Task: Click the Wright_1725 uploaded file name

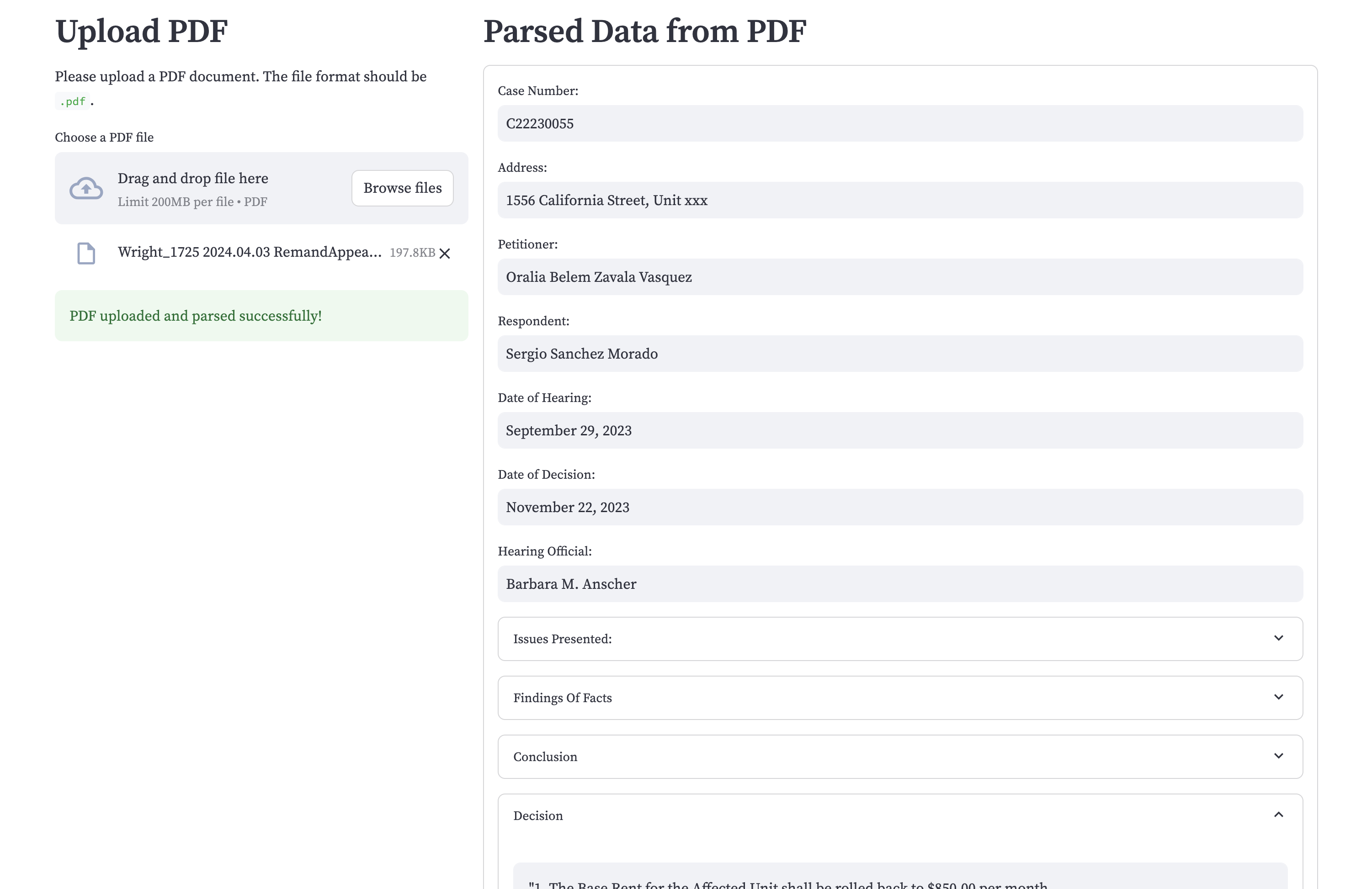Action: (249, 252)
